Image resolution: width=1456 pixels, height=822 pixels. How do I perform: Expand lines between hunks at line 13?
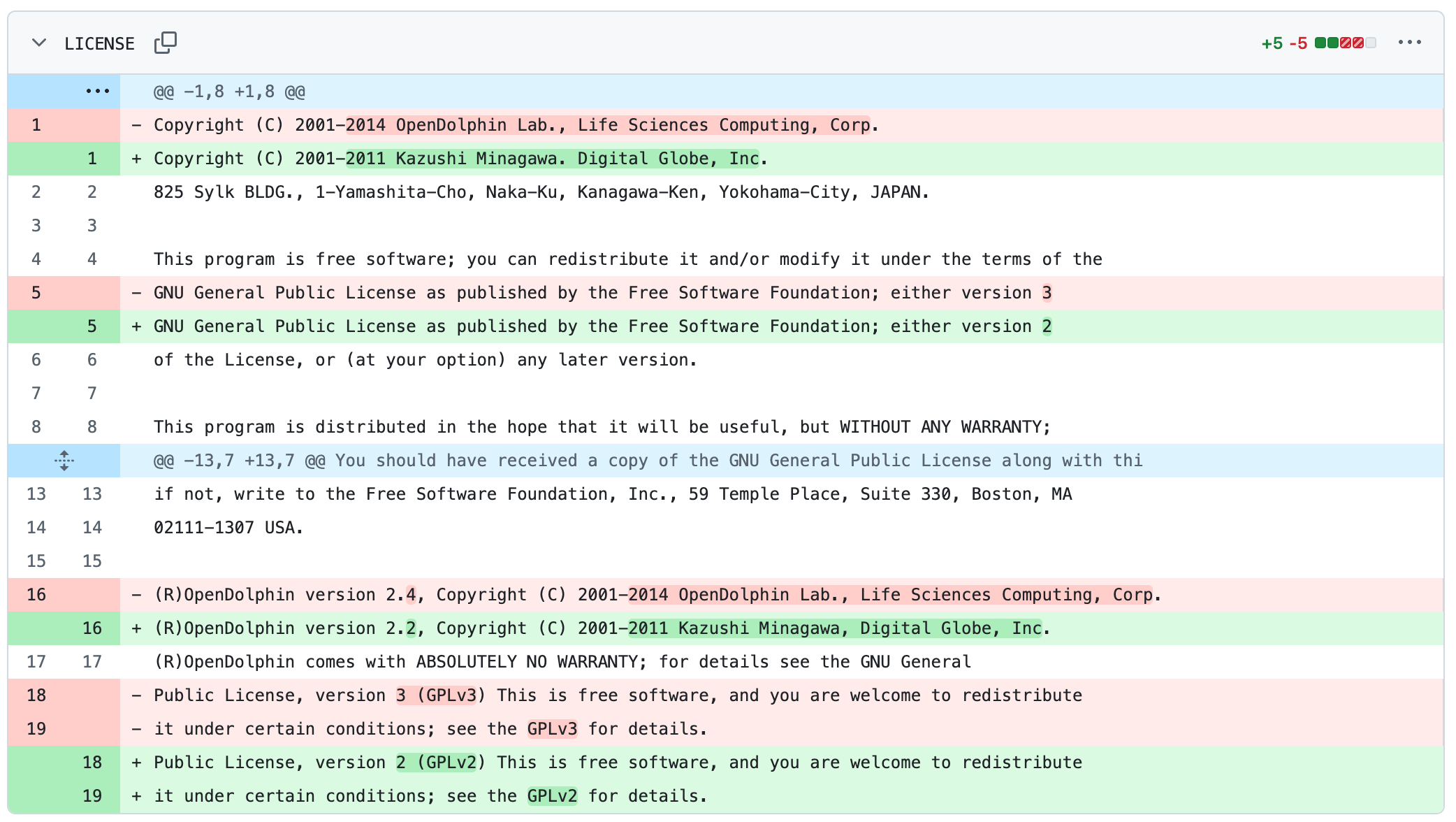tap(64, 461)
